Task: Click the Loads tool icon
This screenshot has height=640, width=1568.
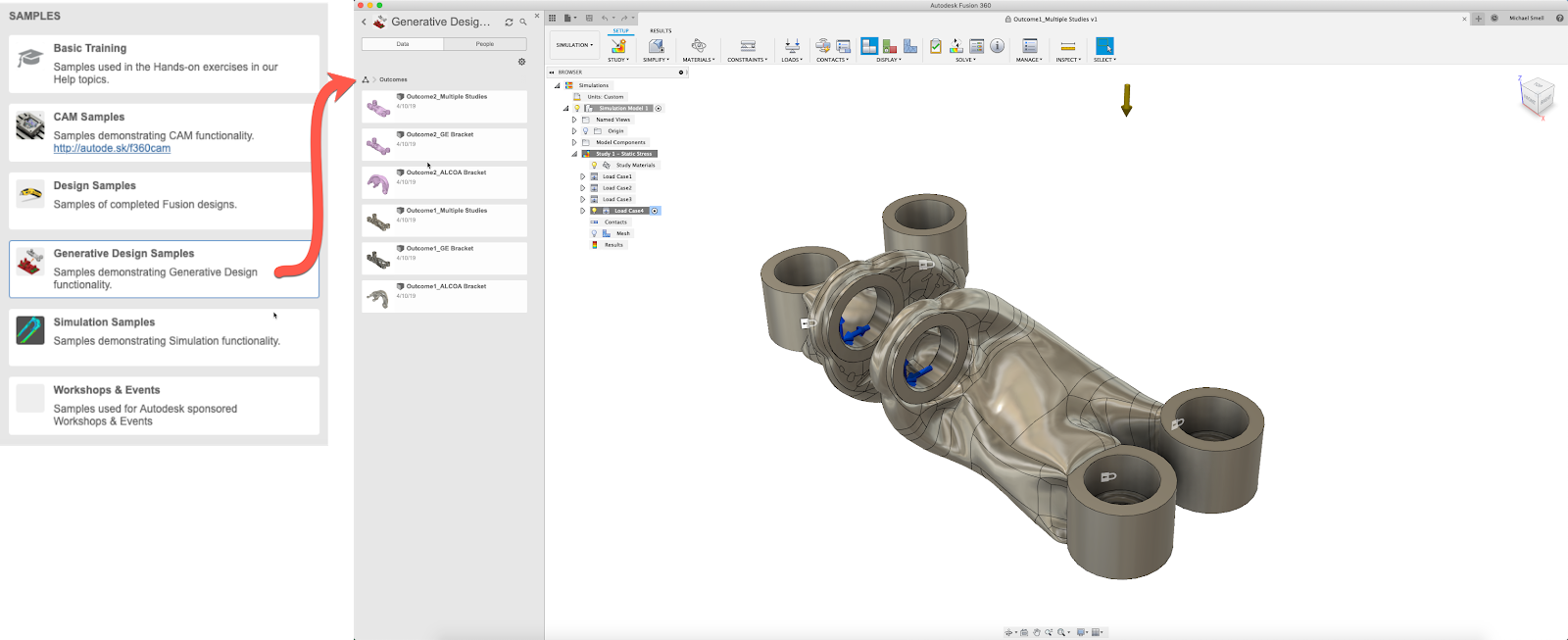Action: [x=792, y=46]
